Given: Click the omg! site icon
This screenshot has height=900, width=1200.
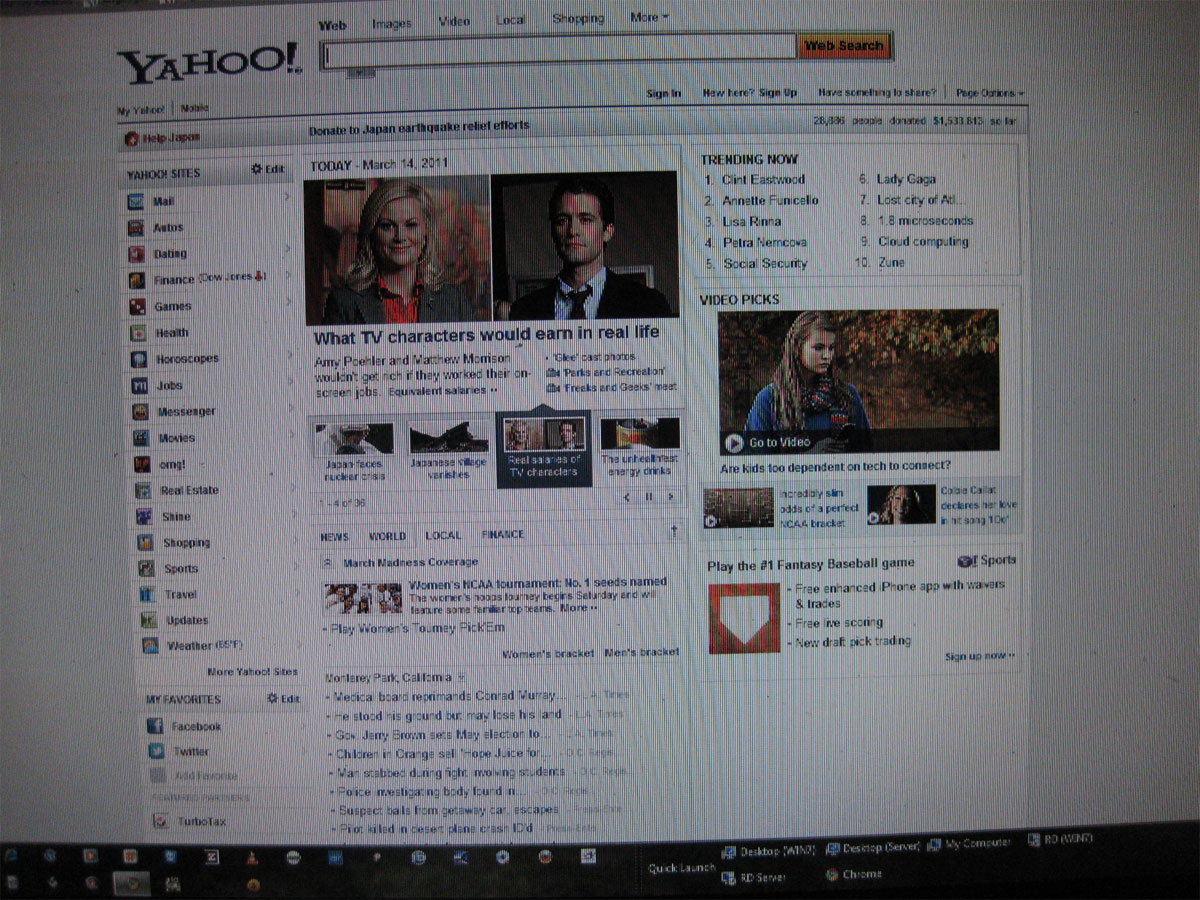Looking at the screenshot, I should [x=143, y=464].
